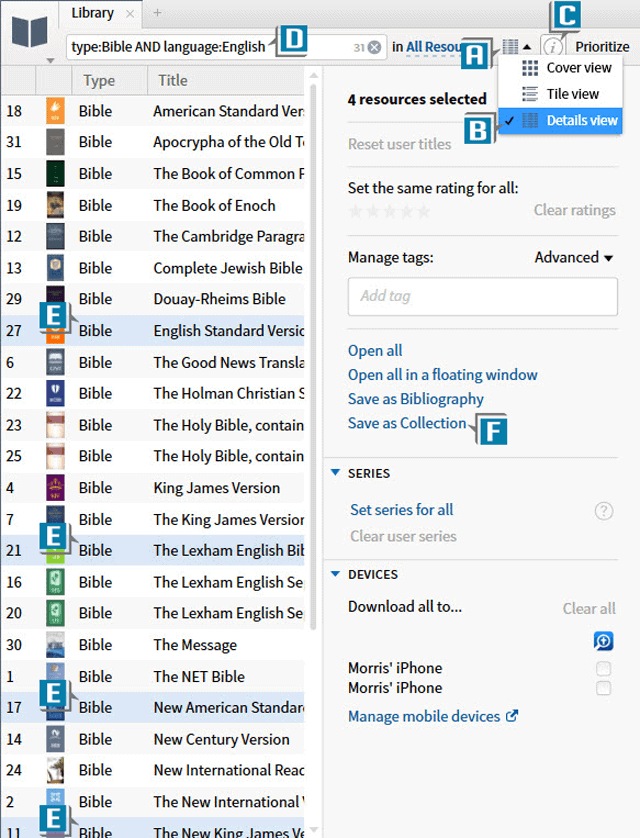Viewport: 640px width, 838px height.
Task: Check the second Morris' iPhone checkbox
Action: (x=603, y=689)
